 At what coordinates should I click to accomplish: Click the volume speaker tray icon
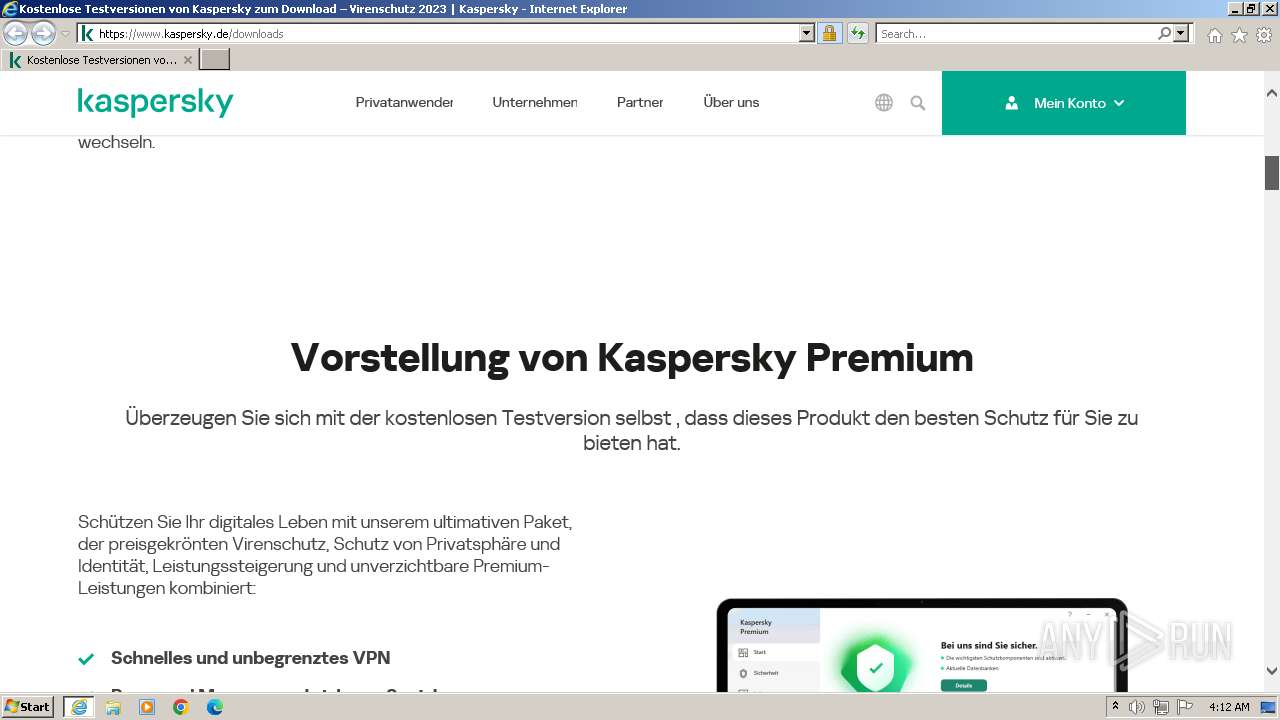point(1137,707)
